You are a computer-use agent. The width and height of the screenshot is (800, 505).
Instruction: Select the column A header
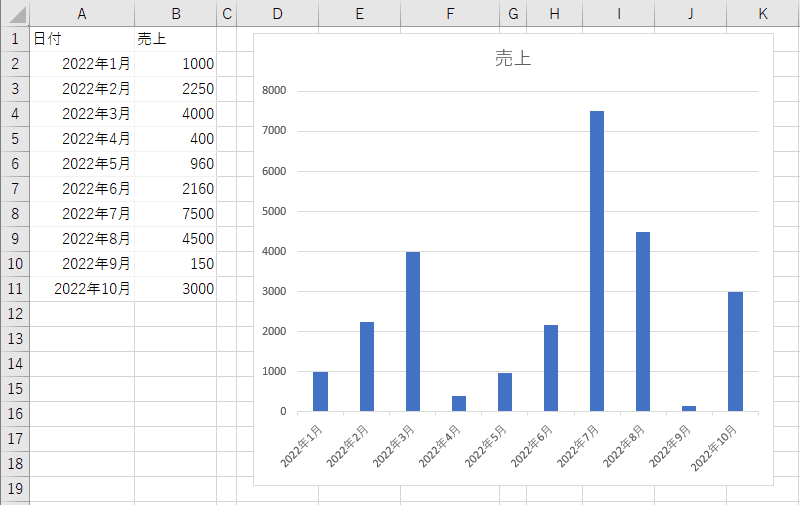click(x=81, y=13)
